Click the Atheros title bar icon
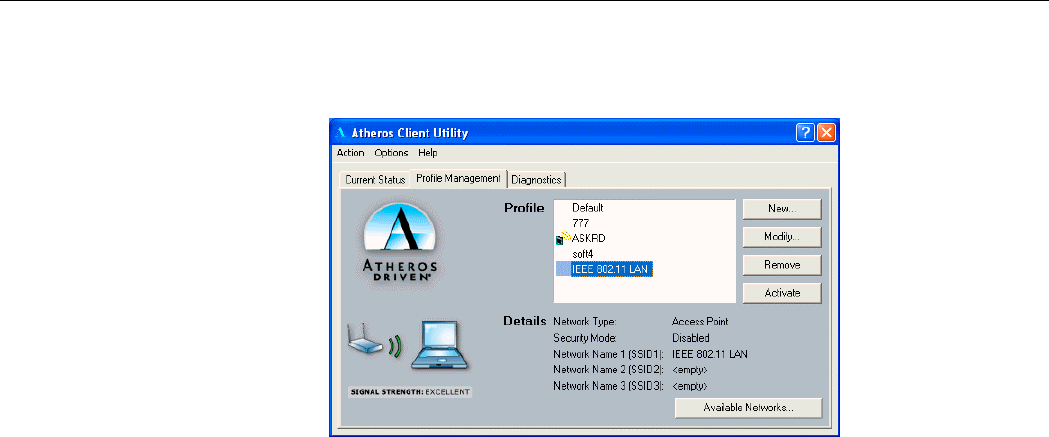Viewport: 1049px width, 437px height. point(341,133)
